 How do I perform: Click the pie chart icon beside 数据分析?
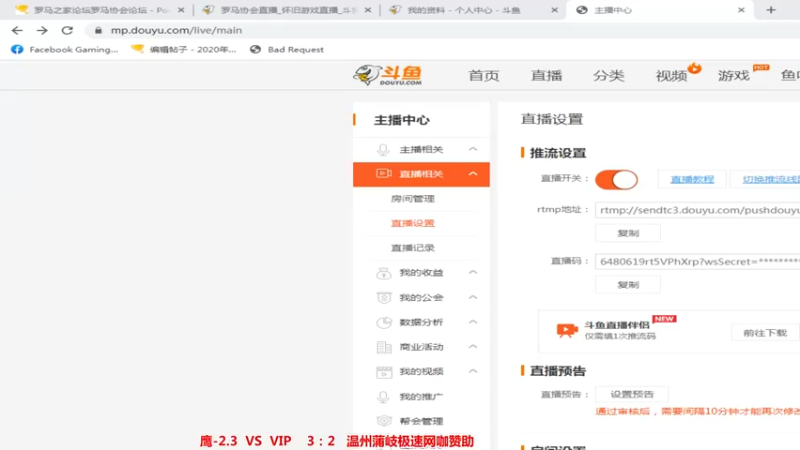[384, 322]
